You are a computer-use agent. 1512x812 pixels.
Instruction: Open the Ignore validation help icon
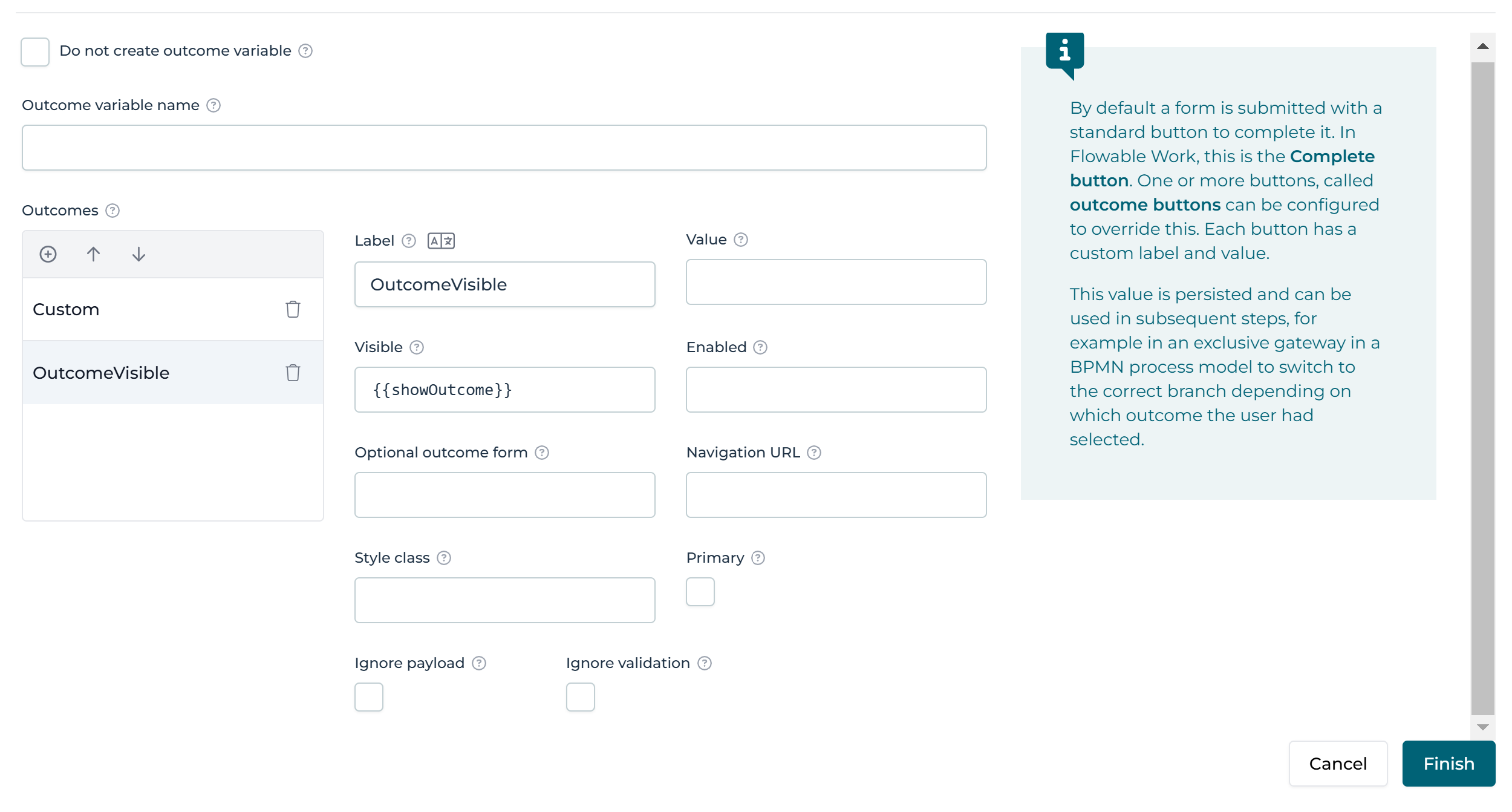(x=705, y=663)
